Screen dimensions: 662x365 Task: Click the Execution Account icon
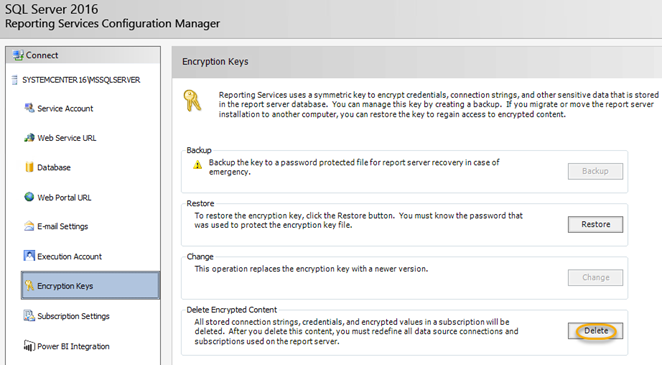click(29, 256)
